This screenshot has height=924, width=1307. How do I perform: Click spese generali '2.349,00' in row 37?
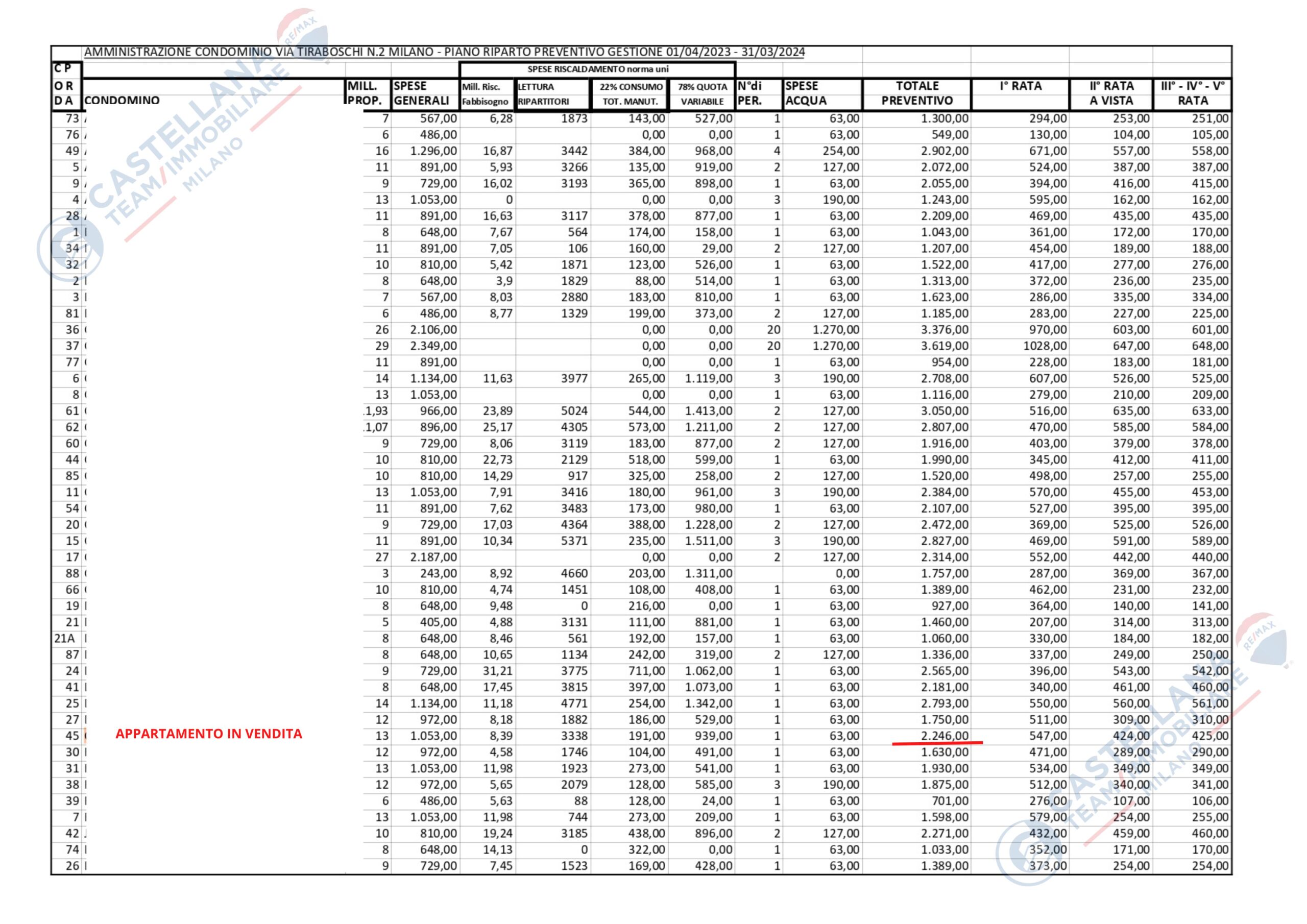click(433, 346)
